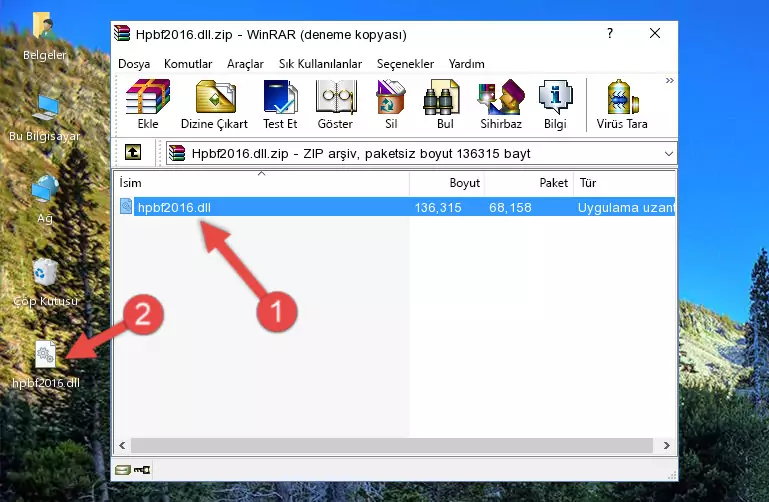Viewport: 769px width, 502px height.
Task: Click the drive icon in status bar
Action: pyautogui.click(x=123, y=470)
